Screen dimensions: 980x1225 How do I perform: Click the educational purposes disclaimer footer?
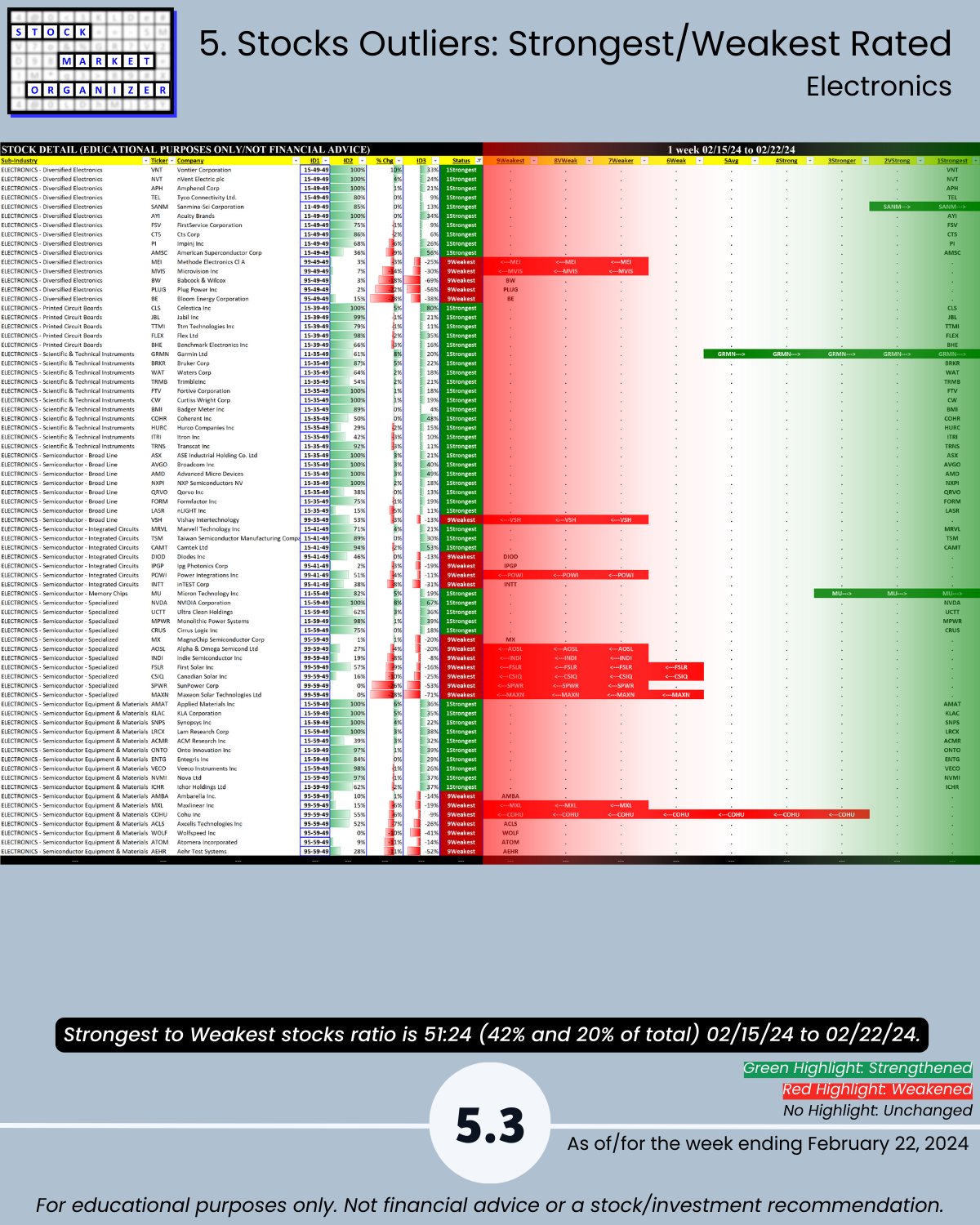(x=490, y=1205)
